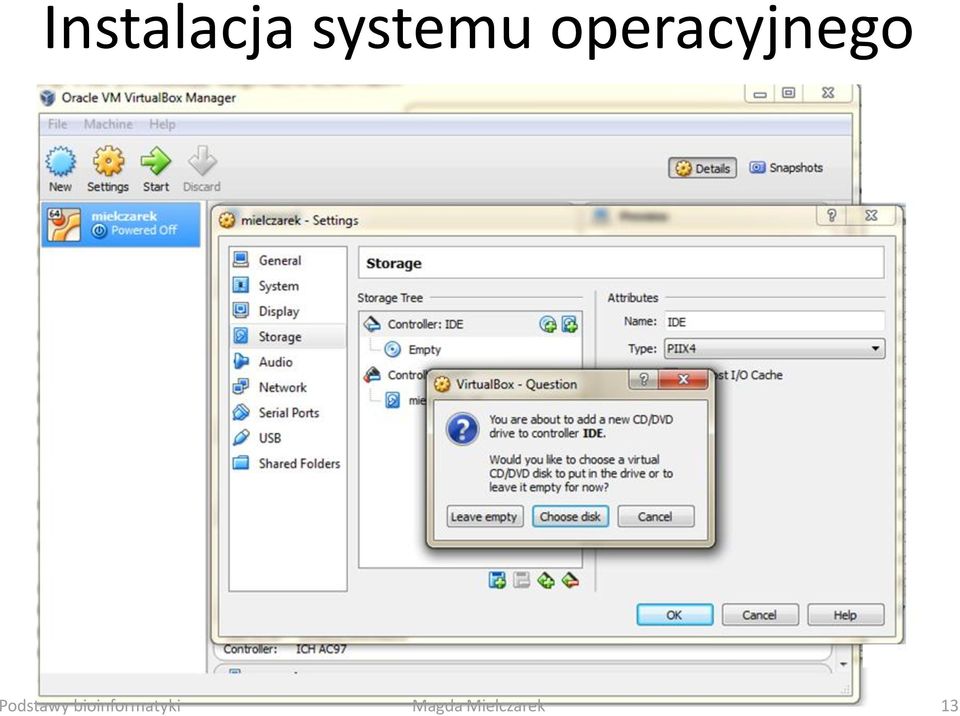Open the File menu
This screenshot has width=960, height=716.
pos(58,124)
